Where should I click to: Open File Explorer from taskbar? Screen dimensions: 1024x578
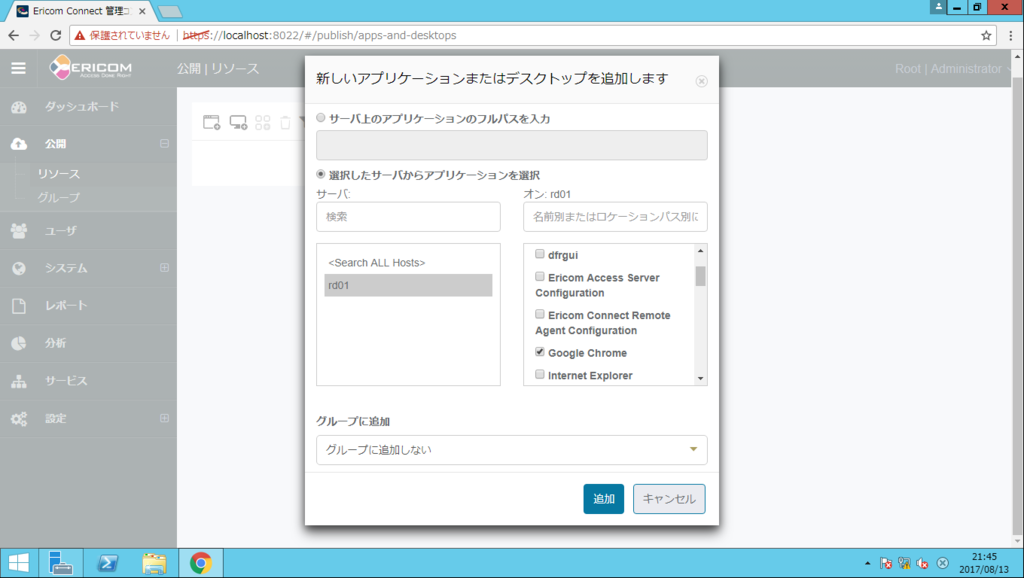pyautogui.click(x=154, y=563)
